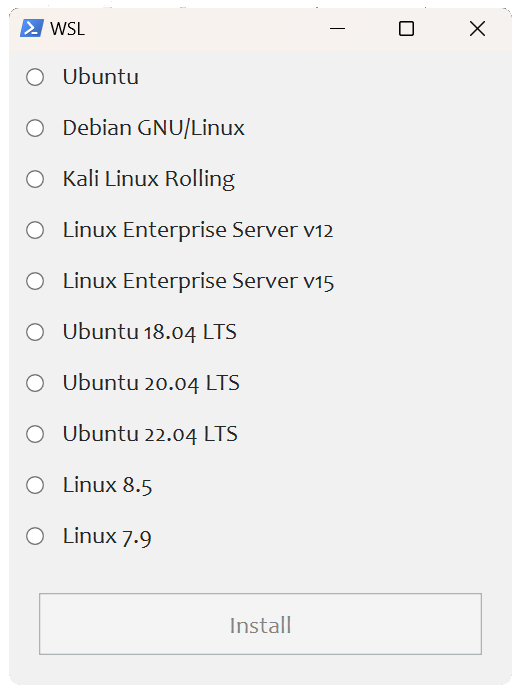
Task: Click the 'Debian GNU/Linux' label text
Action: click(x=154, y=128)
